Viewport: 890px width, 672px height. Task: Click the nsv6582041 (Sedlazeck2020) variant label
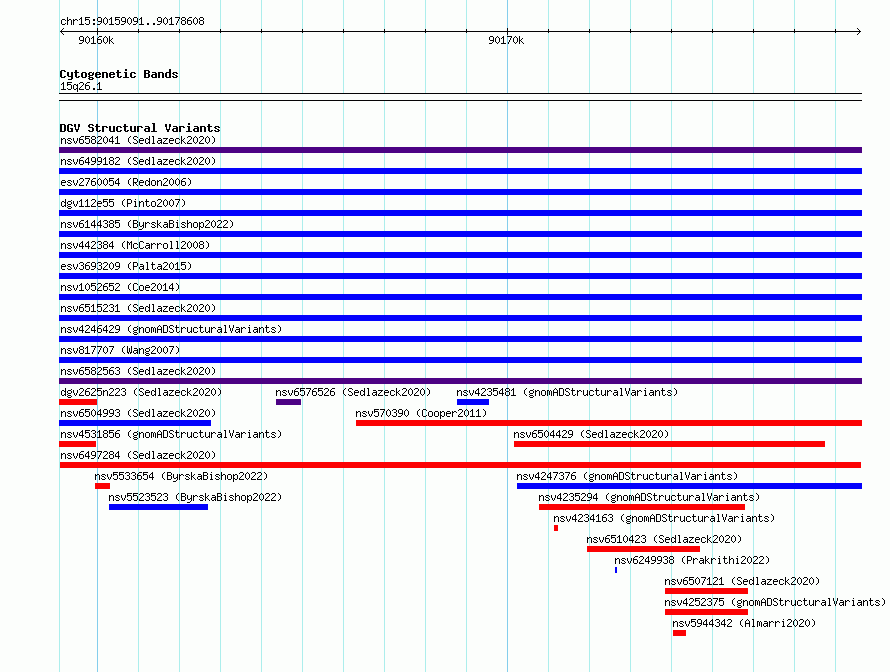[x=138, y=140]
